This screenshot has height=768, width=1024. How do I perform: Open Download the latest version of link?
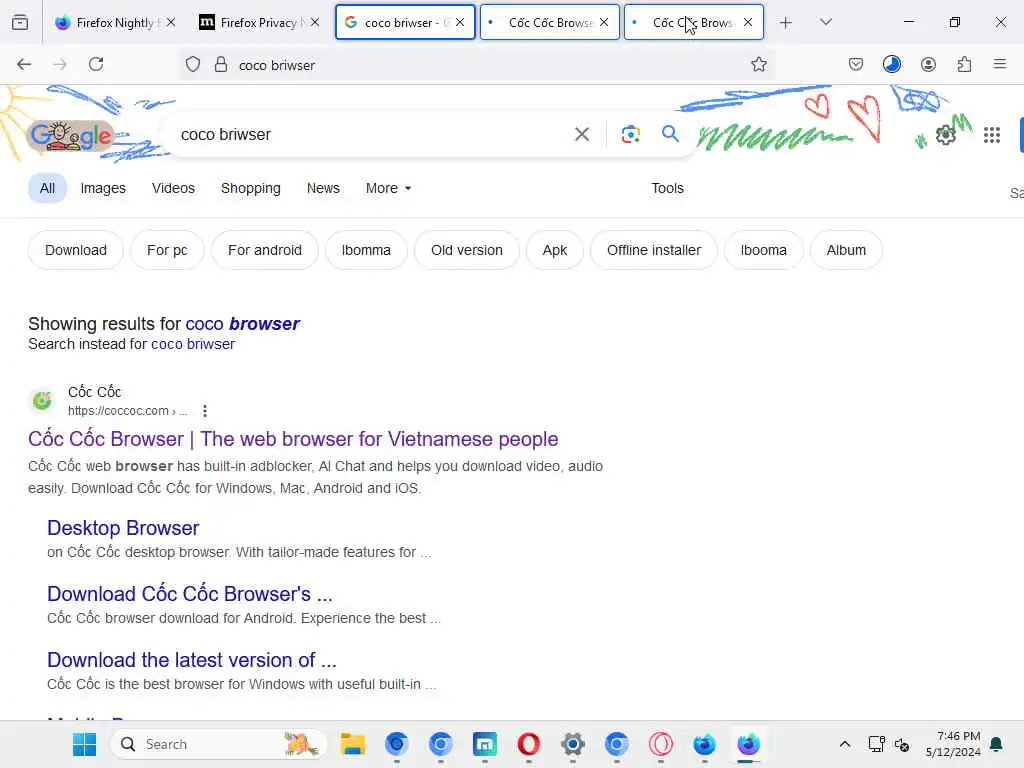tap(191, 660)
